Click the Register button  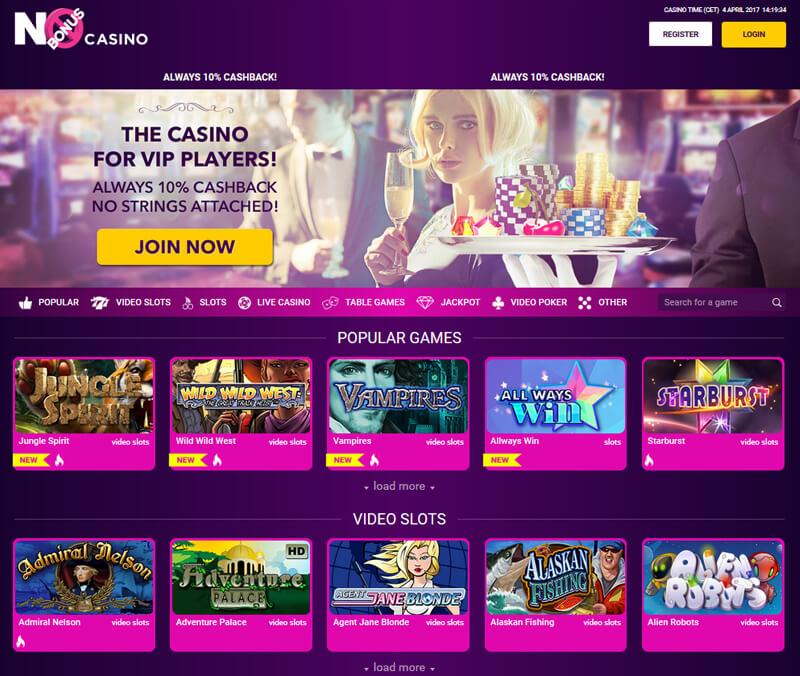pyautogui.click(x=680, y=34)
